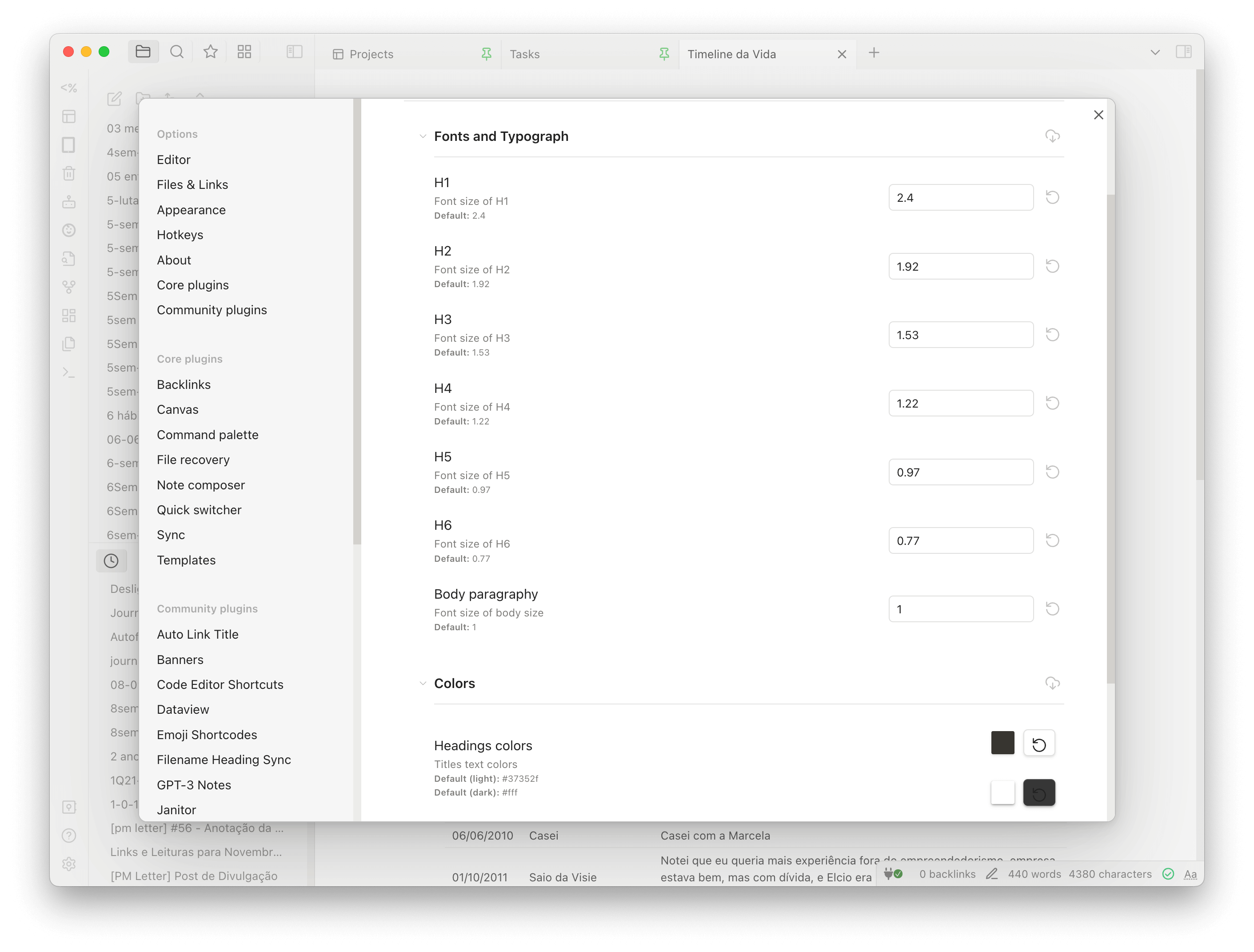Open the bookmarks star icon
1254x952 pixels.
210,52
